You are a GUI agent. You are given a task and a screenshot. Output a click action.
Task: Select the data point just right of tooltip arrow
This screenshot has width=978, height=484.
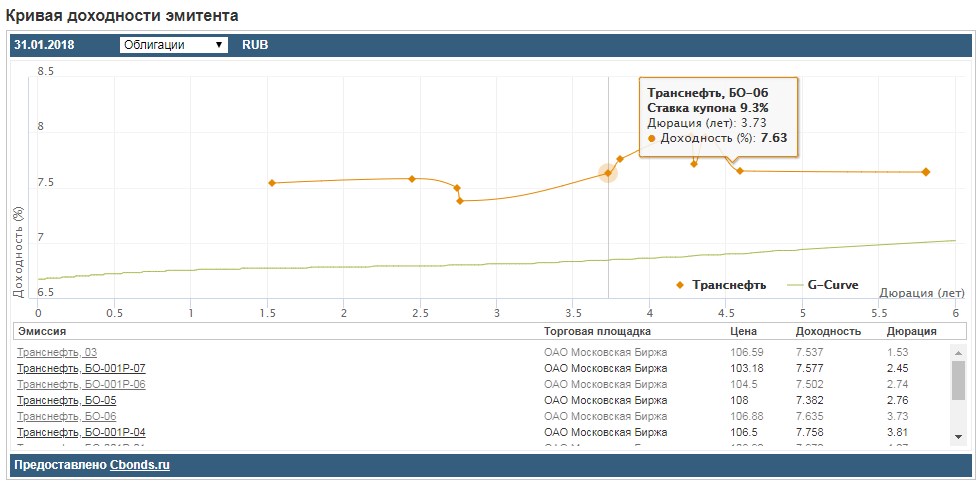click(740, 171)
